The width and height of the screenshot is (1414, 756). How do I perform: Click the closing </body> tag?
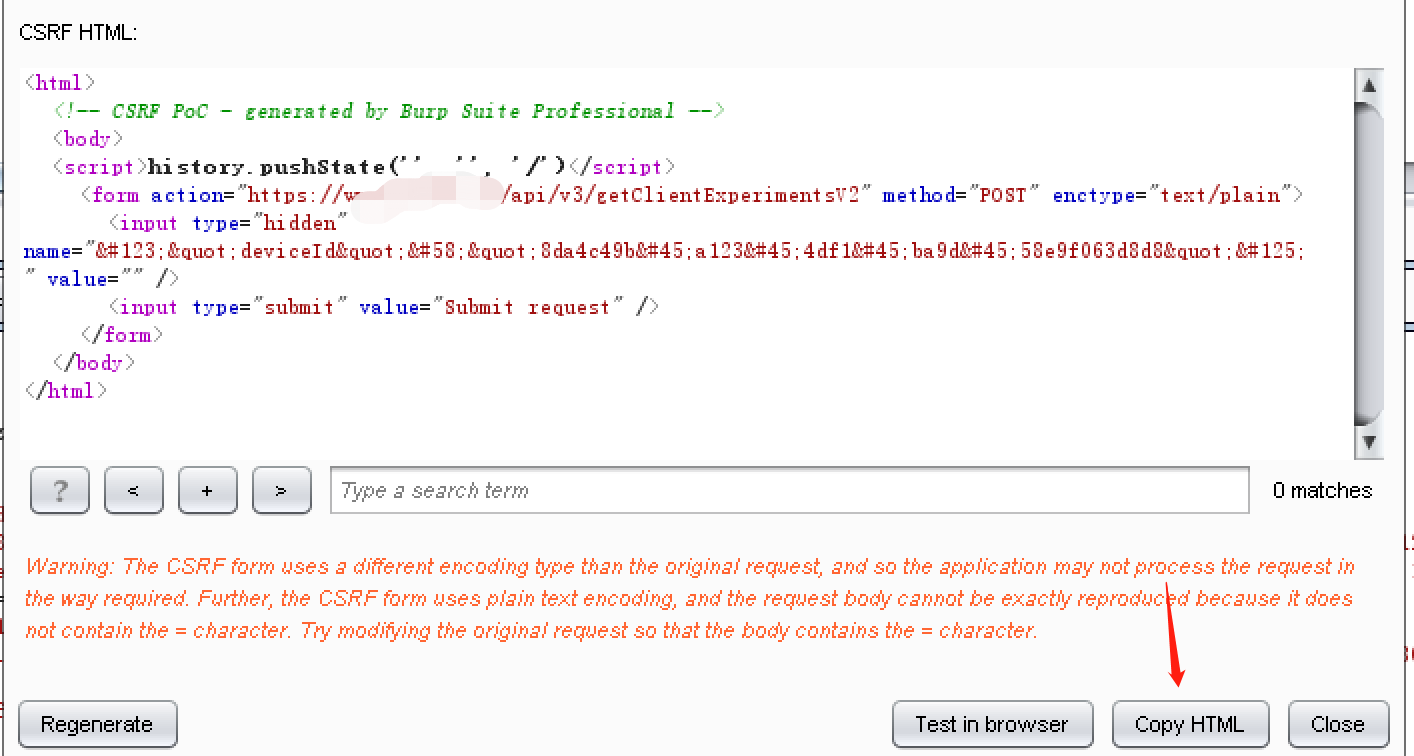coord(94,363)
